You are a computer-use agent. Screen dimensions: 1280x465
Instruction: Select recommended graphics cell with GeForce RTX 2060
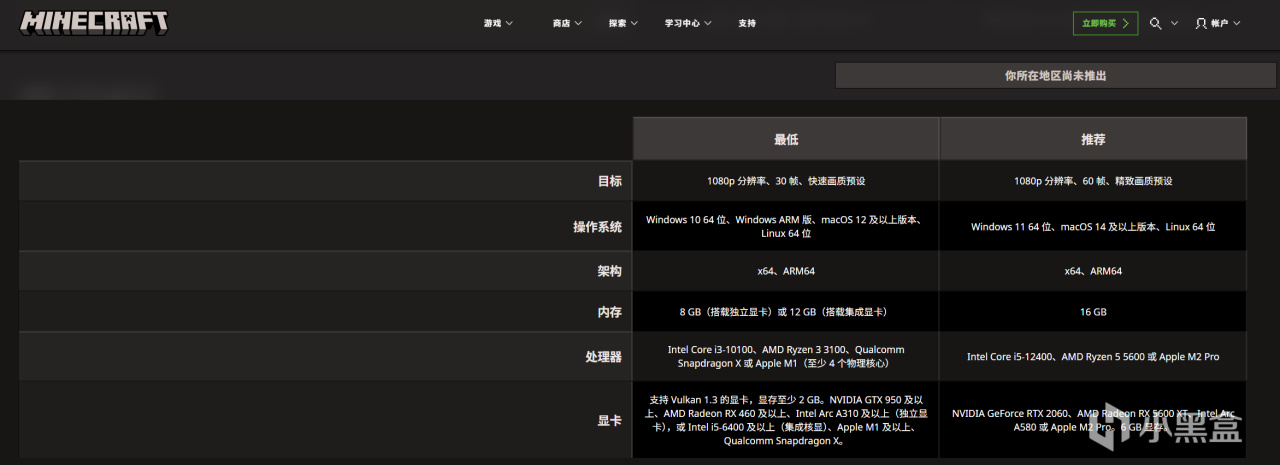[1093, 420]
